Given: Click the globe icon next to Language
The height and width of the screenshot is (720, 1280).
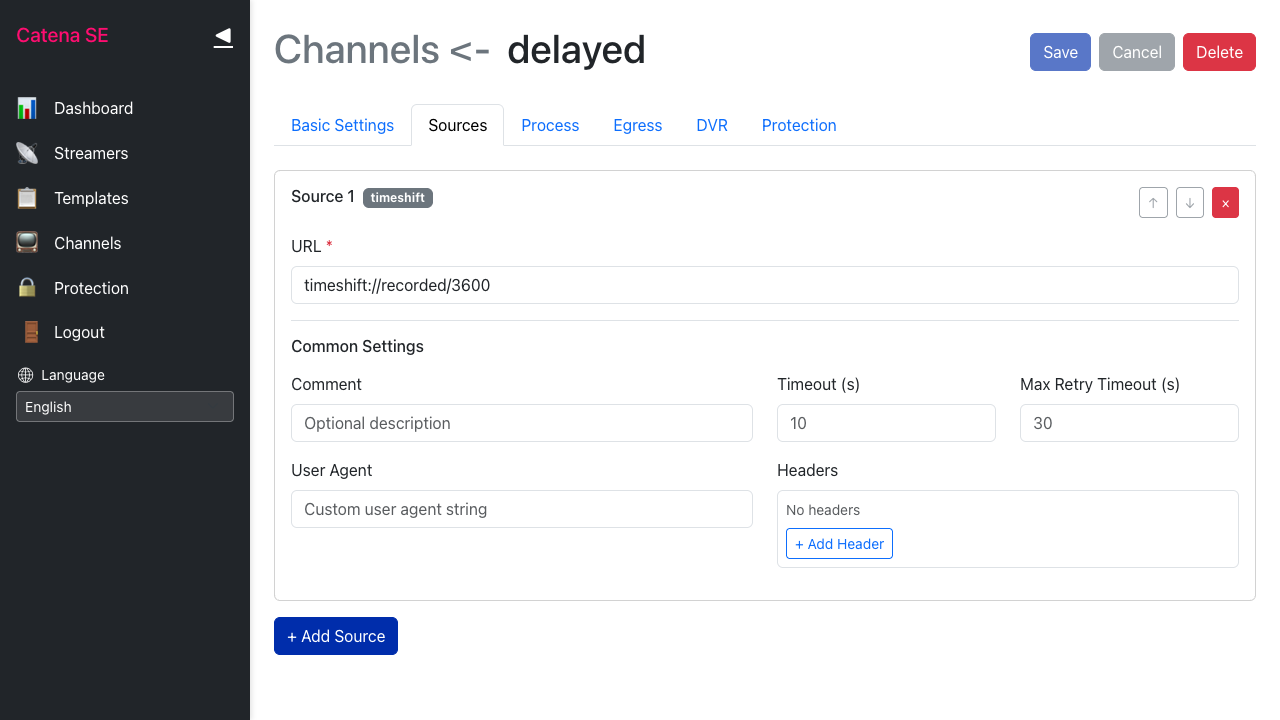Looking at the screenshot, I should click(x=24, y=375).
